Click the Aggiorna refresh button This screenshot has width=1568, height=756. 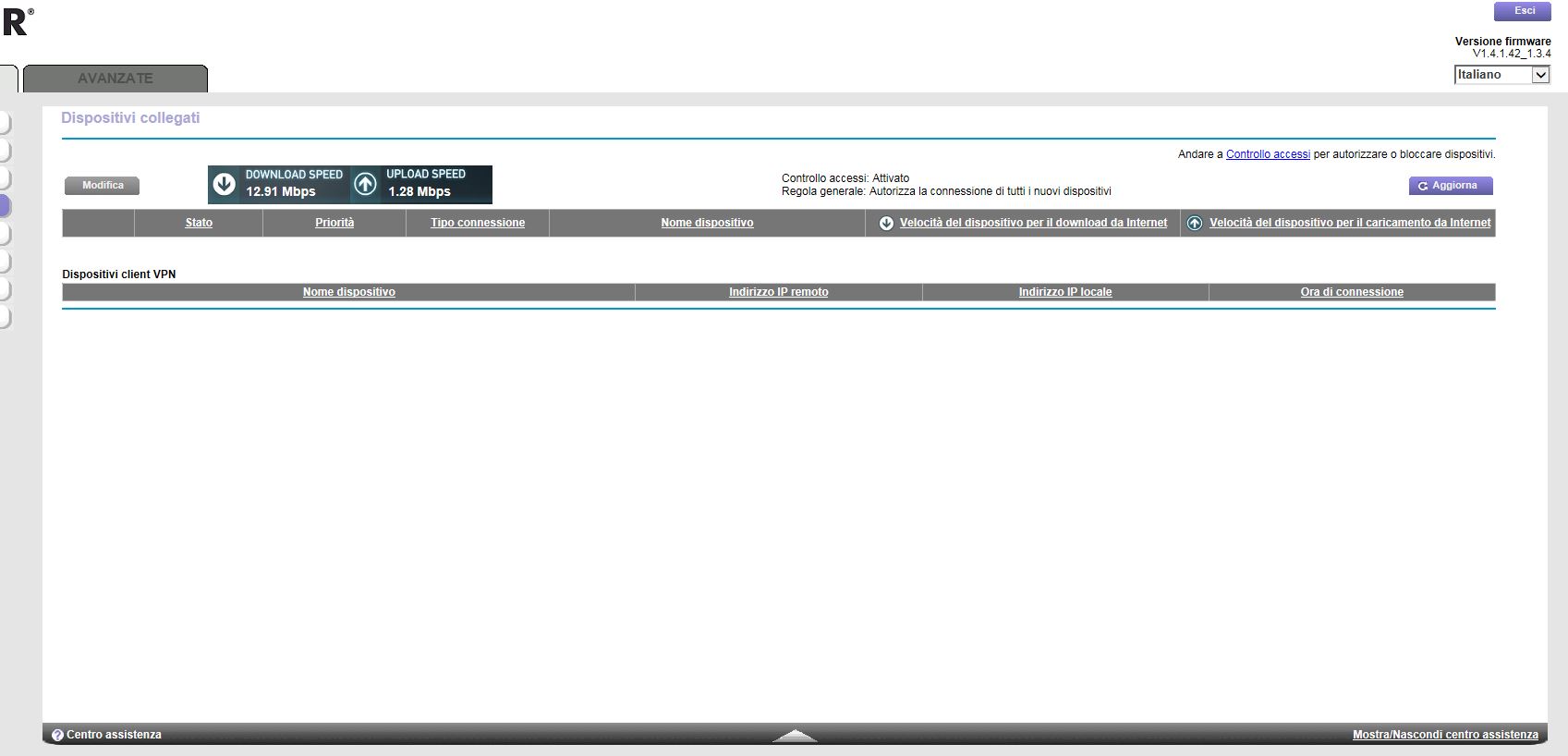(1451, 186)
